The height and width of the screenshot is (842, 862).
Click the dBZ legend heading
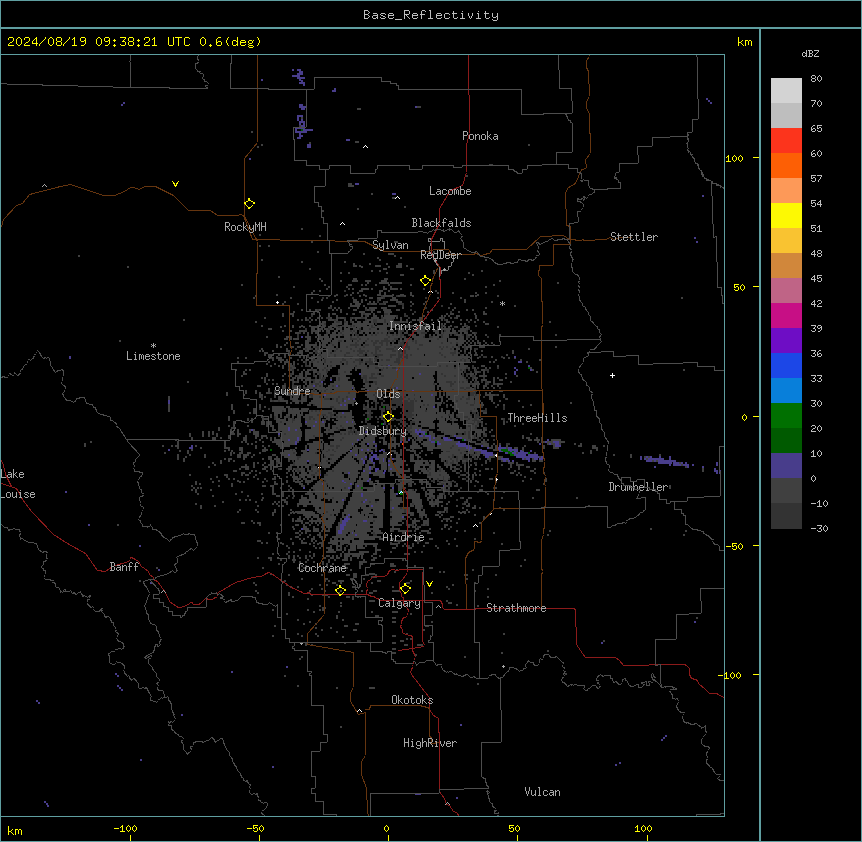[810, 53]
